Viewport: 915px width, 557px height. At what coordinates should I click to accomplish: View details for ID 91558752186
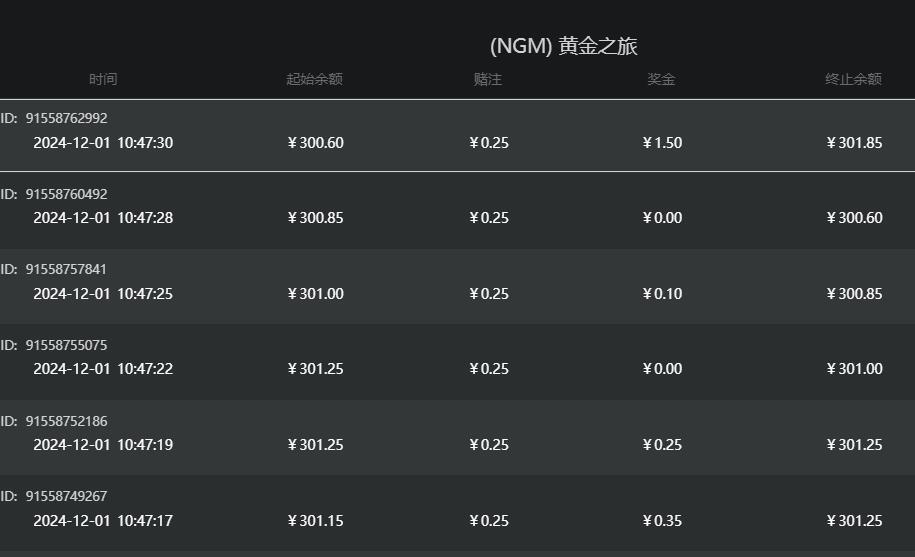point(66,421)
